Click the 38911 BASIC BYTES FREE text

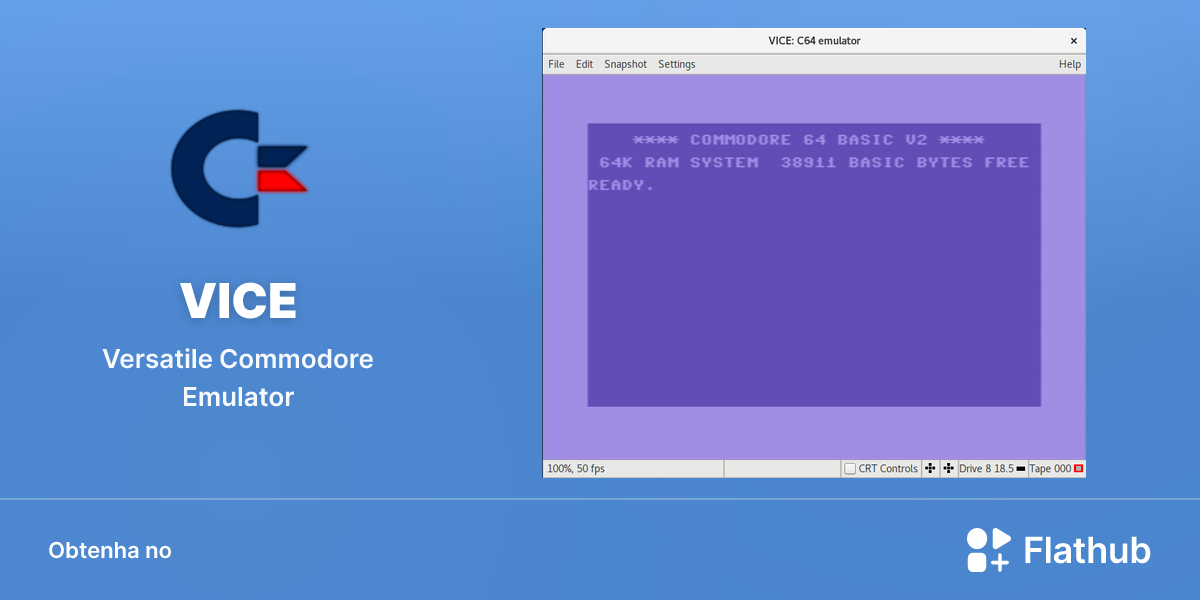[905, 162]
